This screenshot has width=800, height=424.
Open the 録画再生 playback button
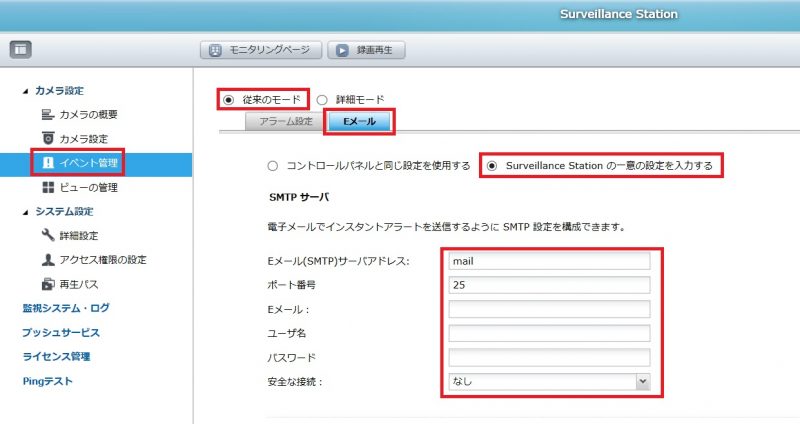366,50
